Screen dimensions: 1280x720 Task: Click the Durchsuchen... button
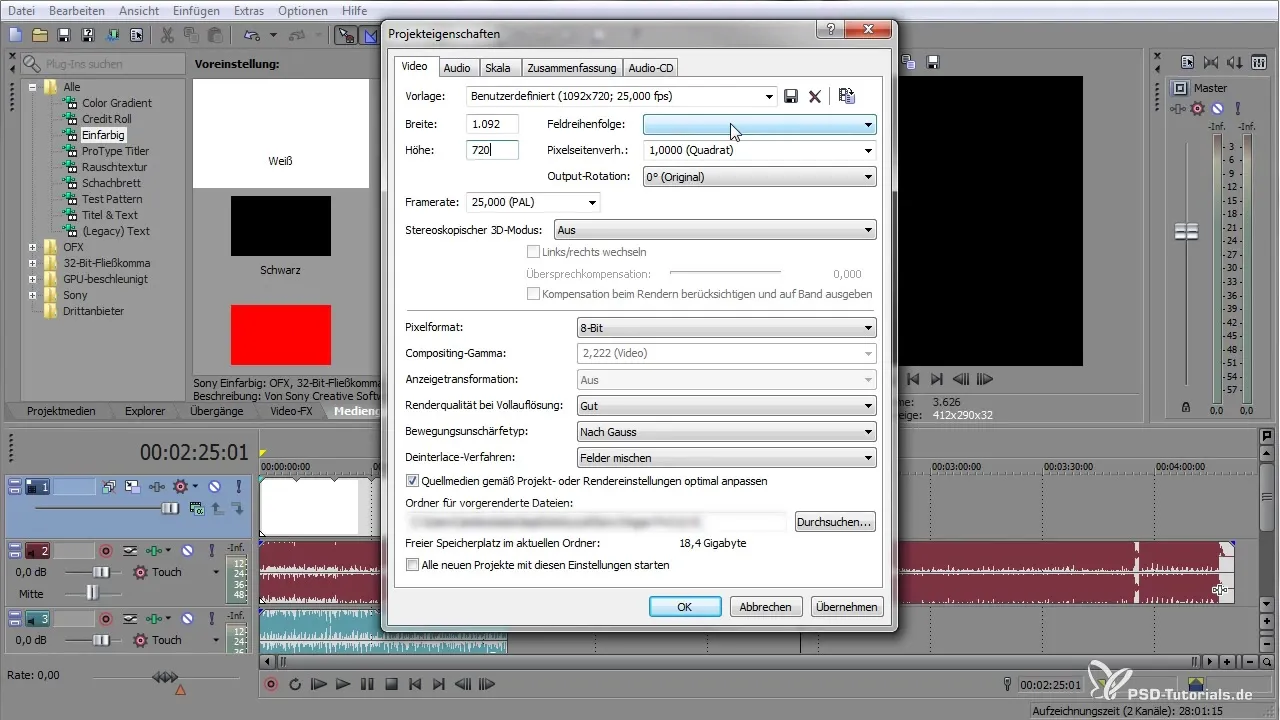tap(835, 522)
